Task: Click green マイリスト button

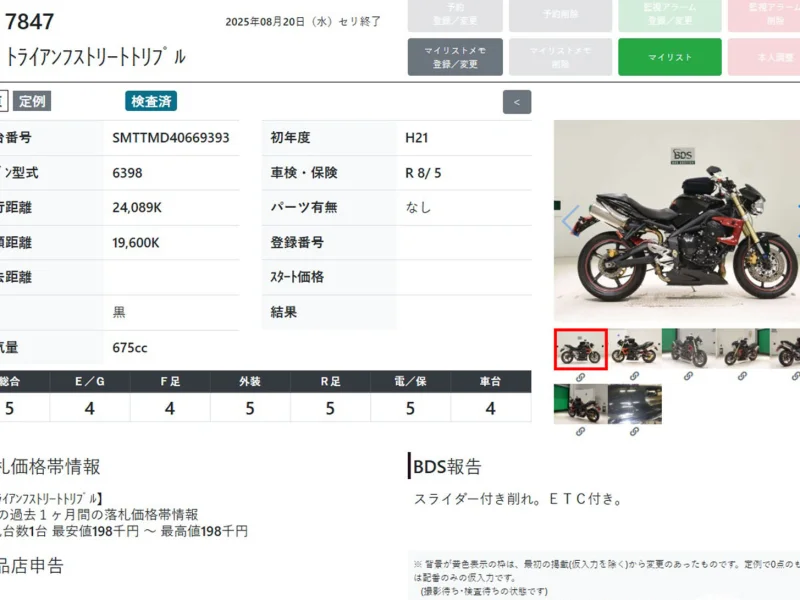Action: (x=670, y=57)
